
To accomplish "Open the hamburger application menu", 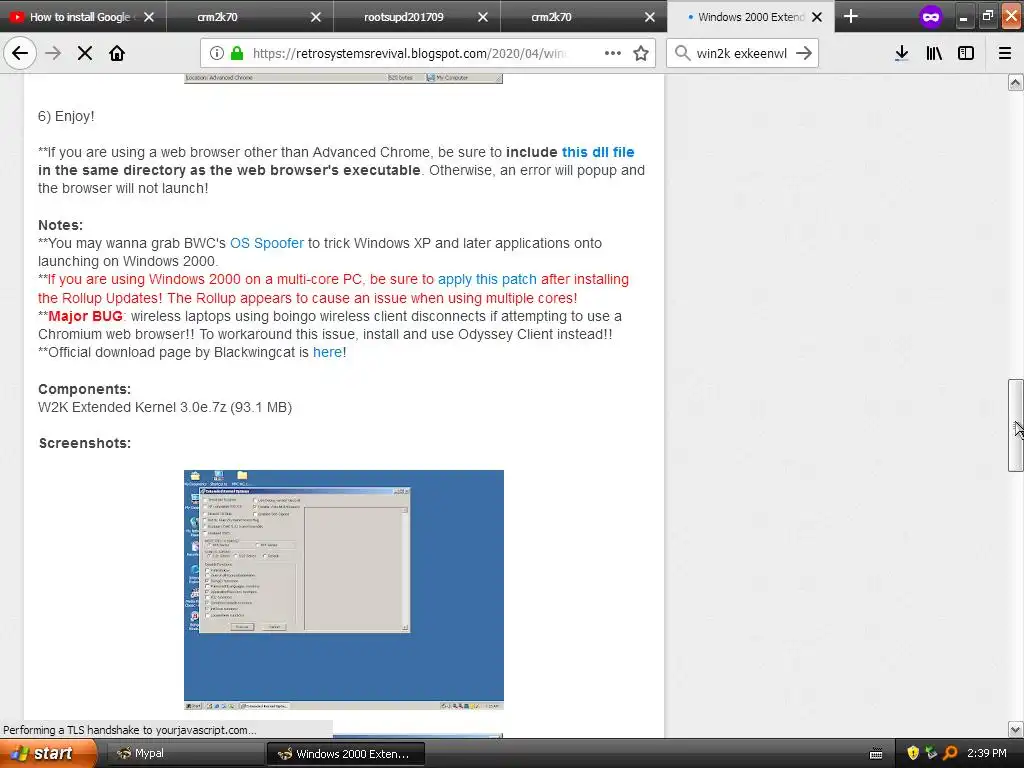I will [1005, 53].
